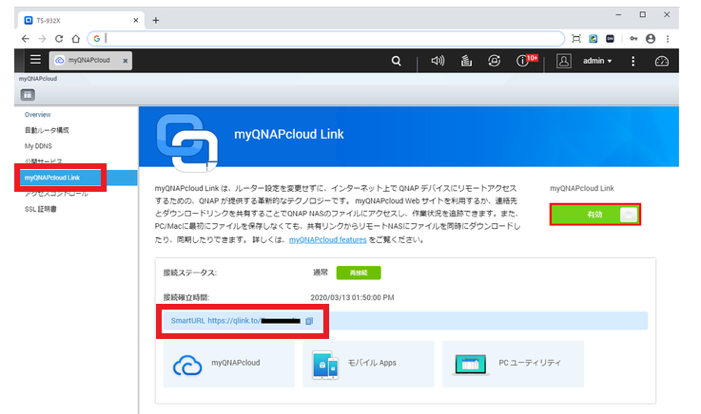Focus the browser address bar
The width and height of the screenshot is (701, 414).
(x=326, y=39)
